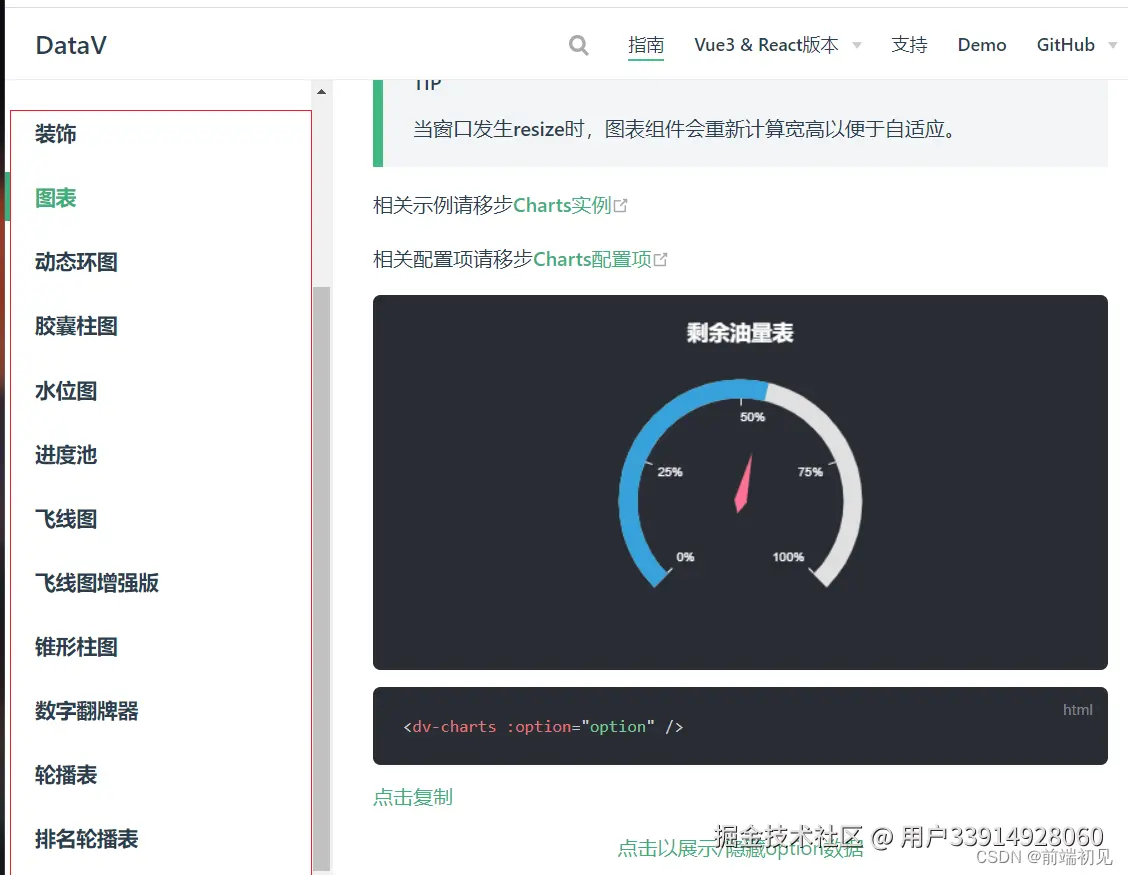The height and width of the screenshot is (875, 1128).
Task: Open 飞线图 sidebar entry
Action: coord(66,519)
